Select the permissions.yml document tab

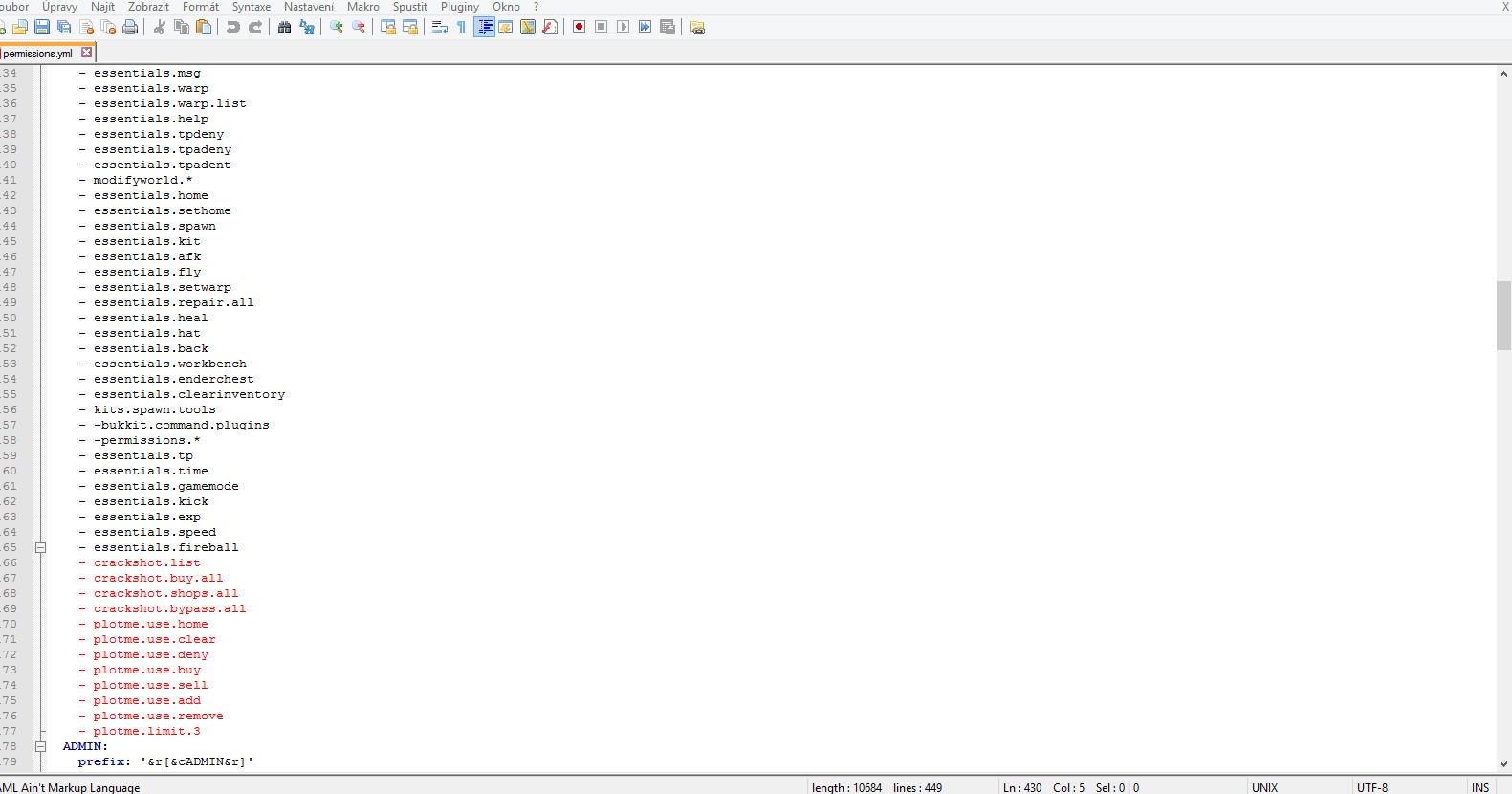point(38,54)
